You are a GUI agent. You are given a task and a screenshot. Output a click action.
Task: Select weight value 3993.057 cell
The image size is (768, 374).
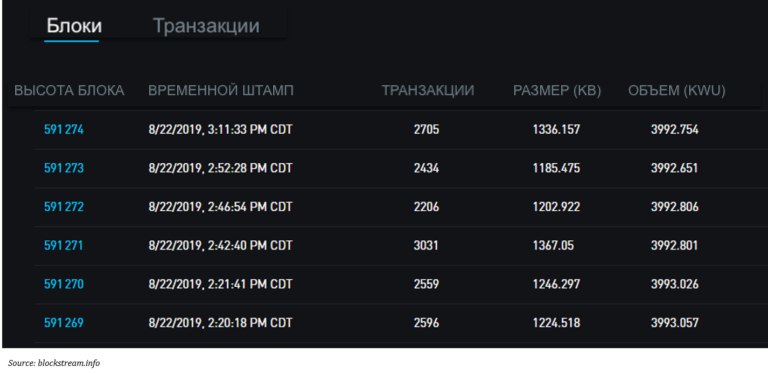[675, 323]
